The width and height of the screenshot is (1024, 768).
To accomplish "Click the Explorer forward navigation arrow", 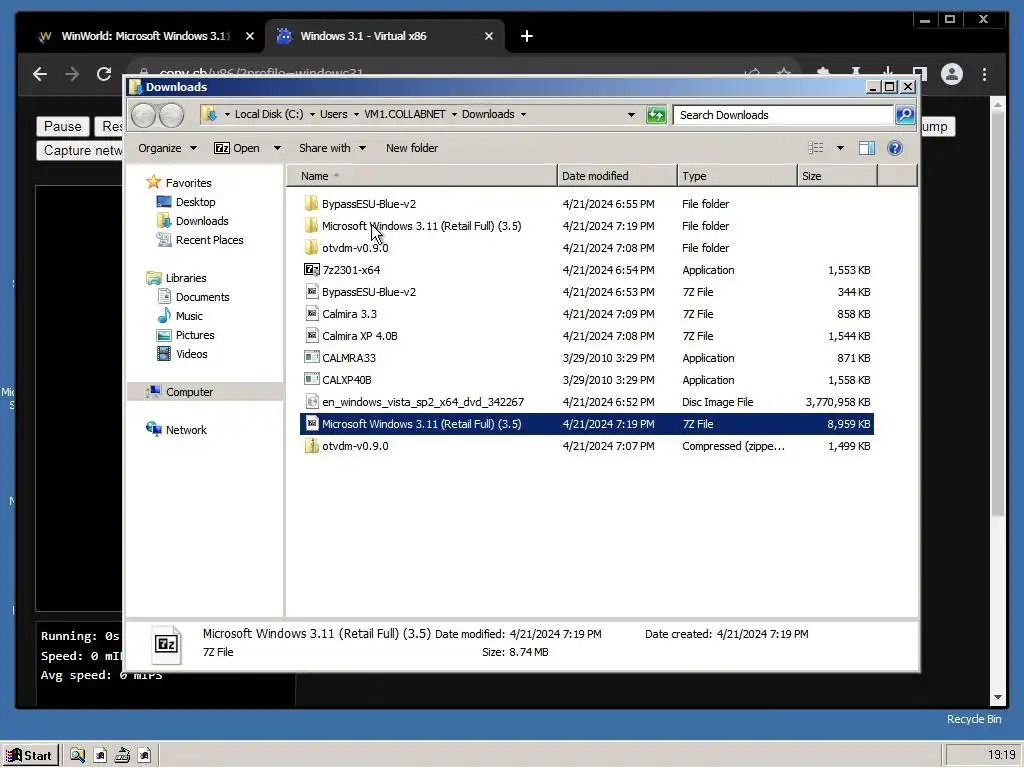I will click(171, 115).
